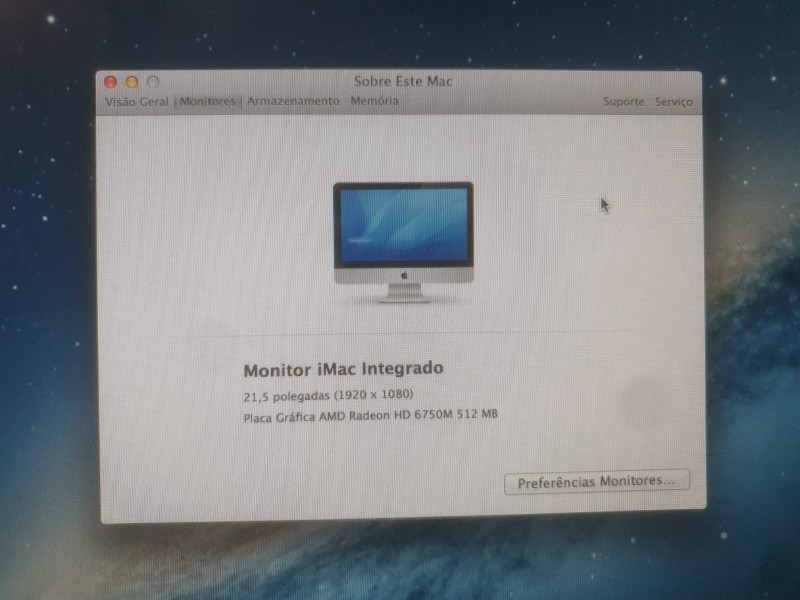
Task: Click the Sobre Este Mac window title
Action: (403, 81)
